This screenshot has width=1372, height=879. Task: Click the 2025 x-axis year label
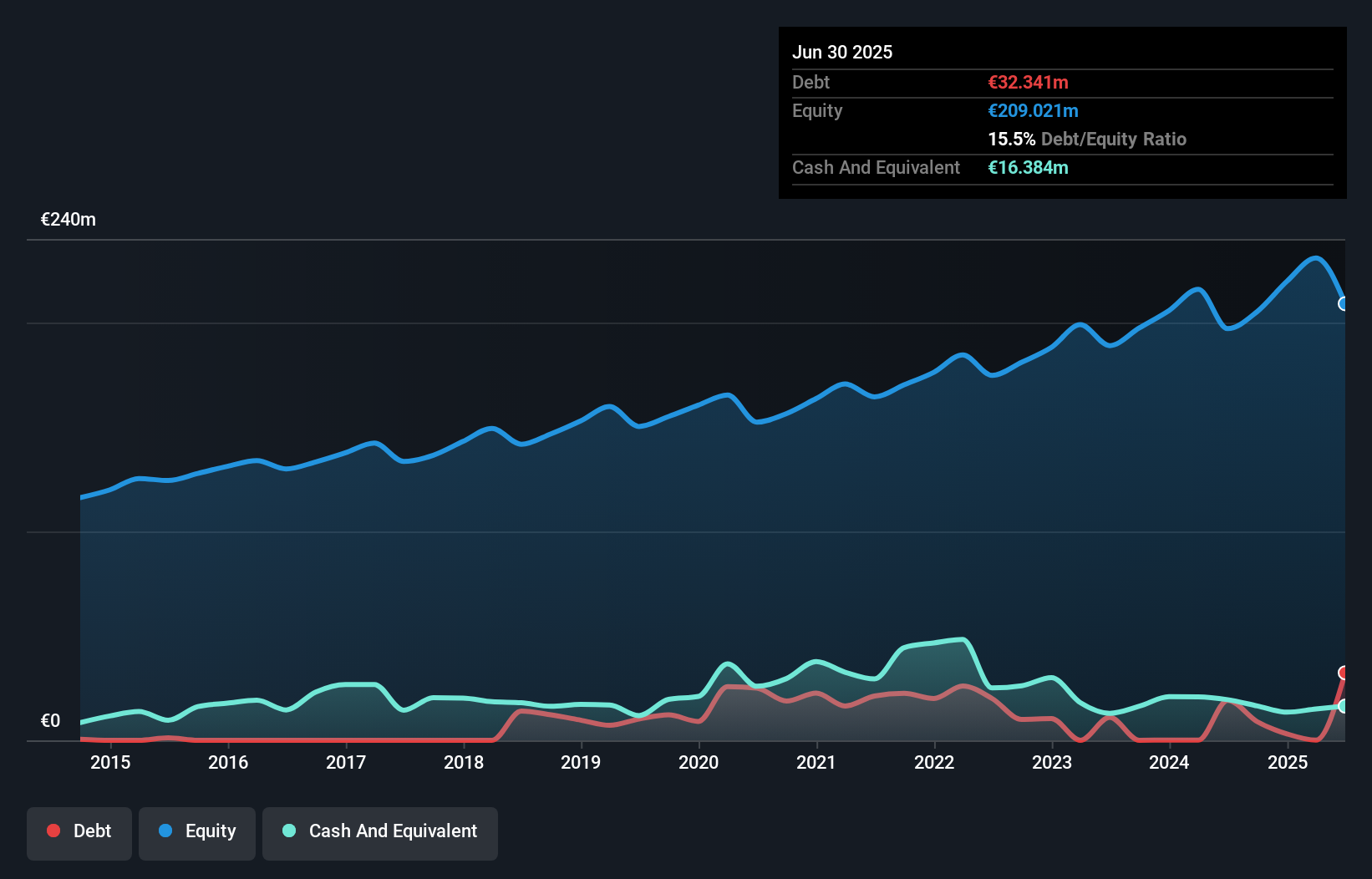pos(1287,762)
